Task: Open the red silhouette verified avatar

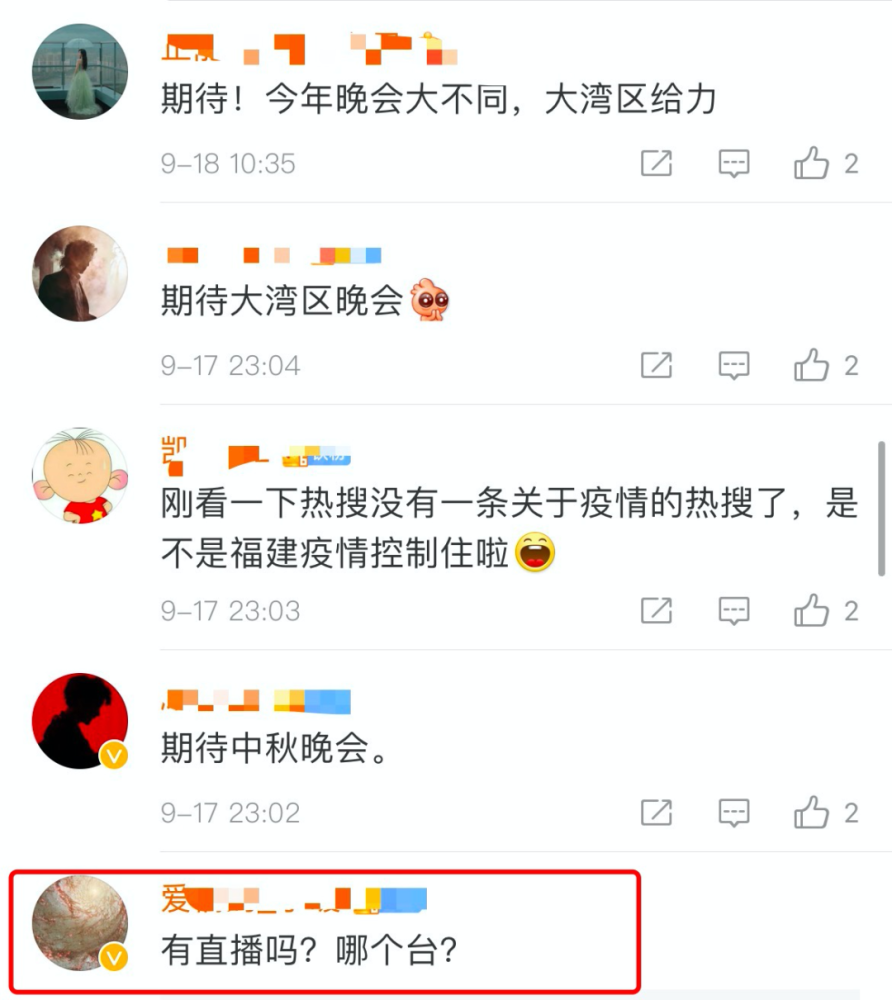Action: pos(80,721)
